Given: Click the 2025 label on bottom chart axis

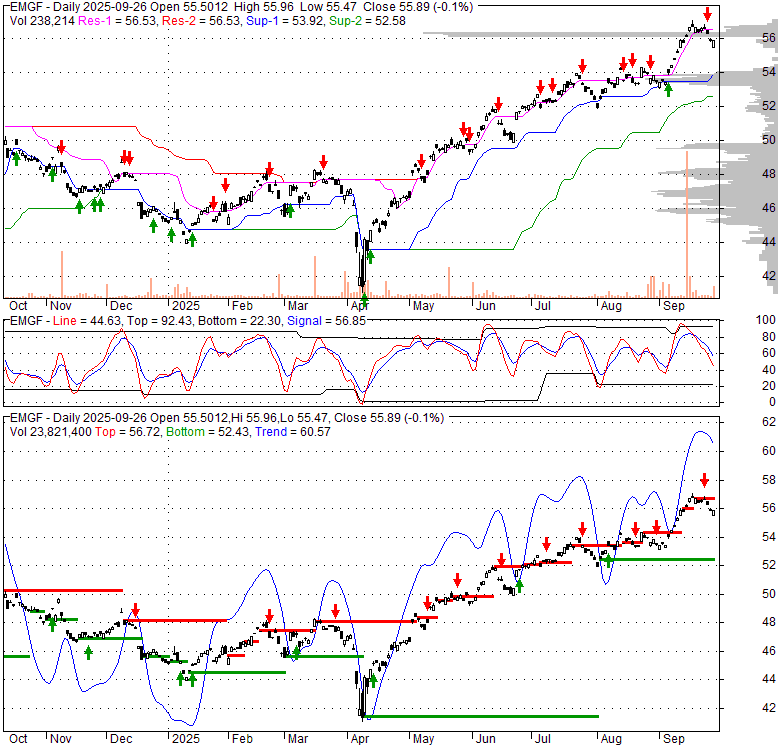Looking at the screenshot, I should coord(186,739).
